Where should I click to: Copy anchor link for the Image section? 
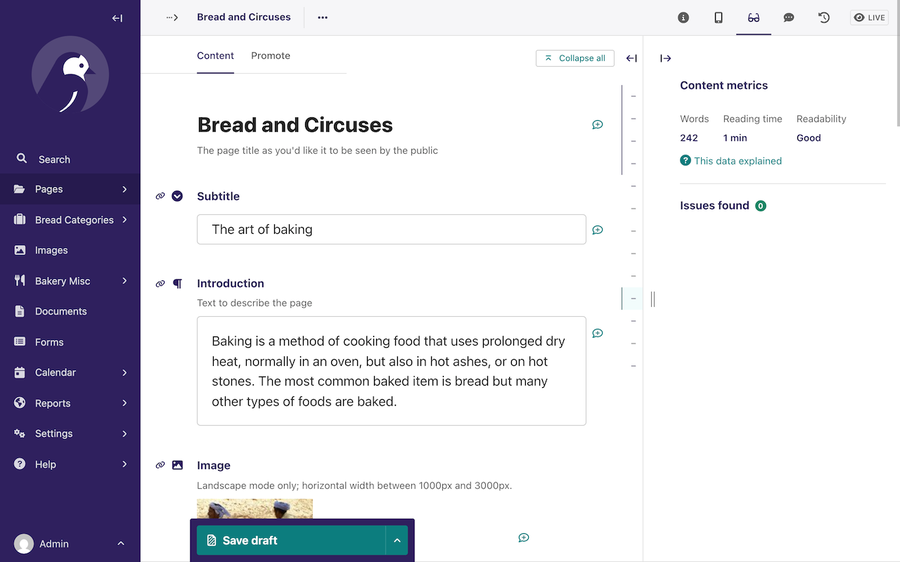click(x=160, y=465)
